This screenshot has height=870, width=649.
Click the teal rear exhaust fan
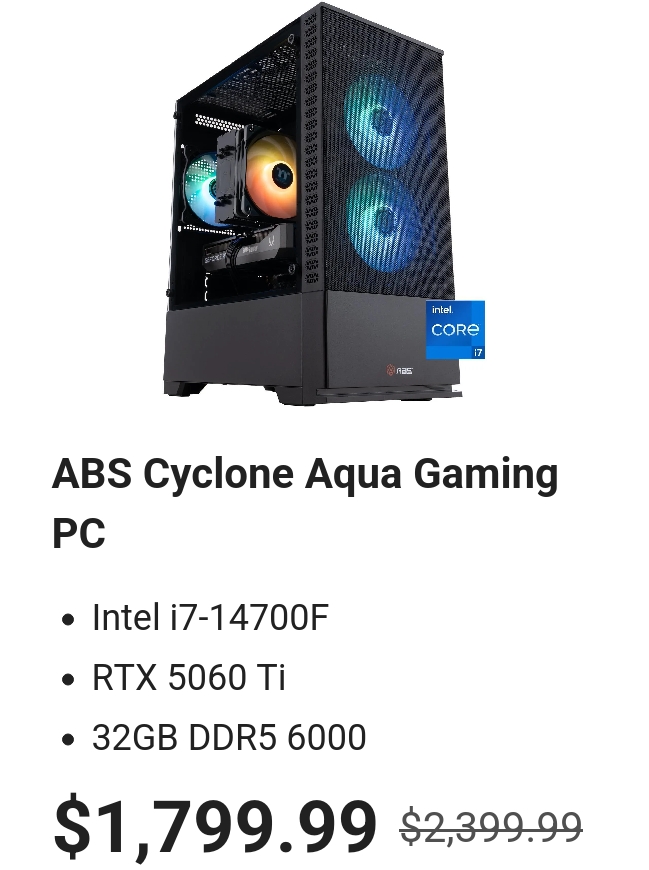201,188
